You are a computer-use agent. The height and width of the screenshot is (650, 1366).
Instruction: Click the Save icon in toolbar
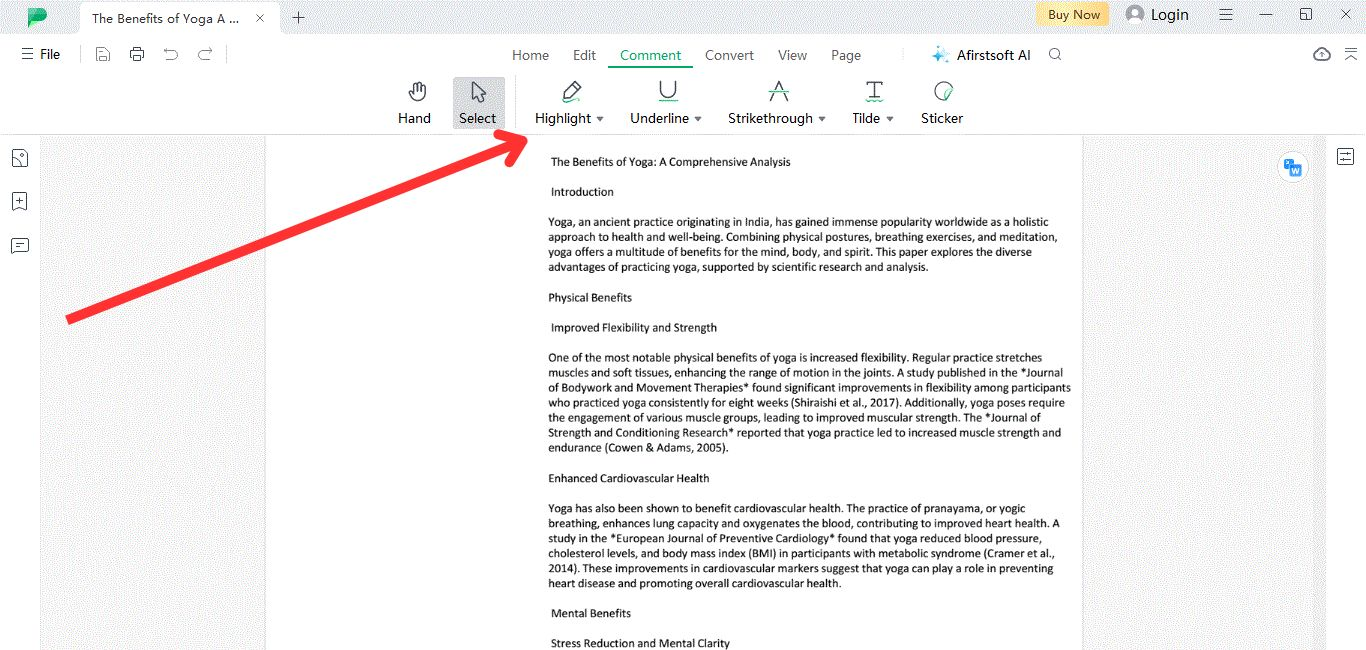click(x=103, y=55)
